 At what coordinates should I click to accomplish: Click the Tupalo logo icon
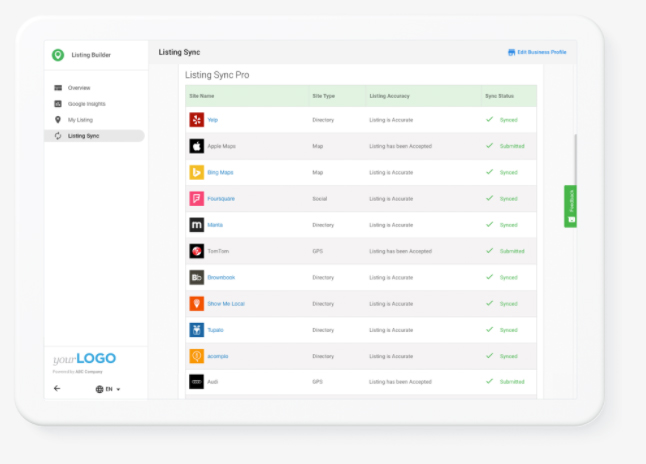tap(197, 330)
